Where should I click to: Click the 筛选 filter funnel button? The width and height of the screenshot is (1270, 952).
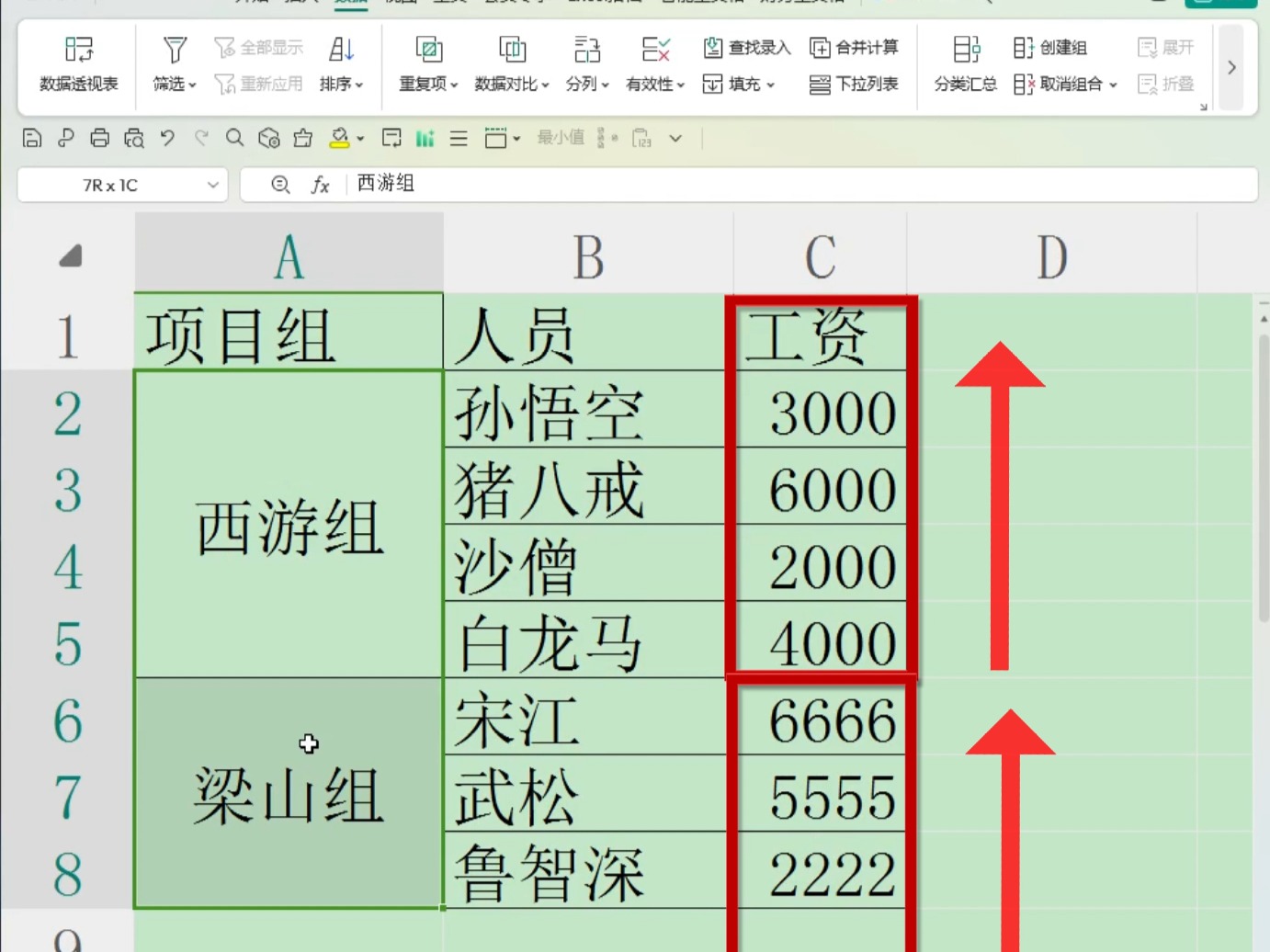point(175,65)
